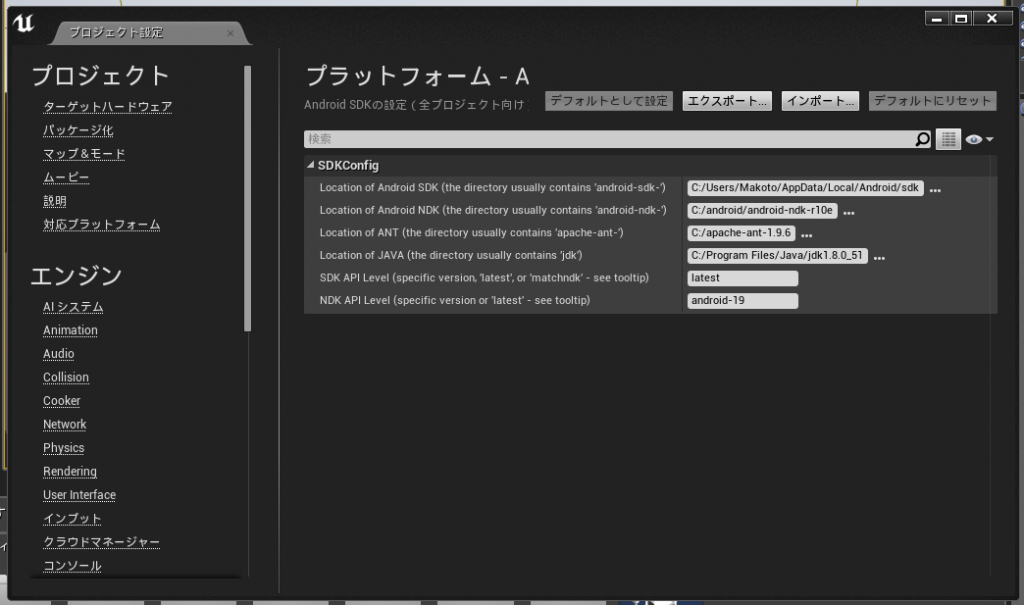Open インプット settings
The height and width of the screenshot is (605, 1024).
click(x=72, y=518)
